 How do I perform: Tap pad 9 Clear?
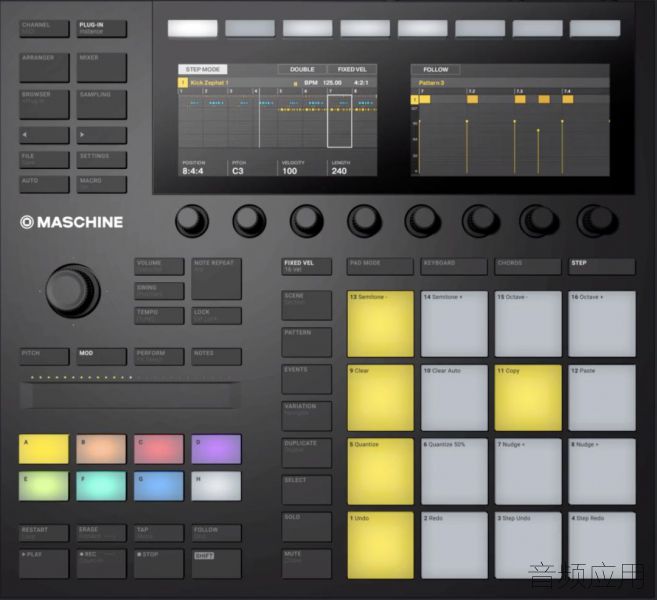tap(380, 398)
